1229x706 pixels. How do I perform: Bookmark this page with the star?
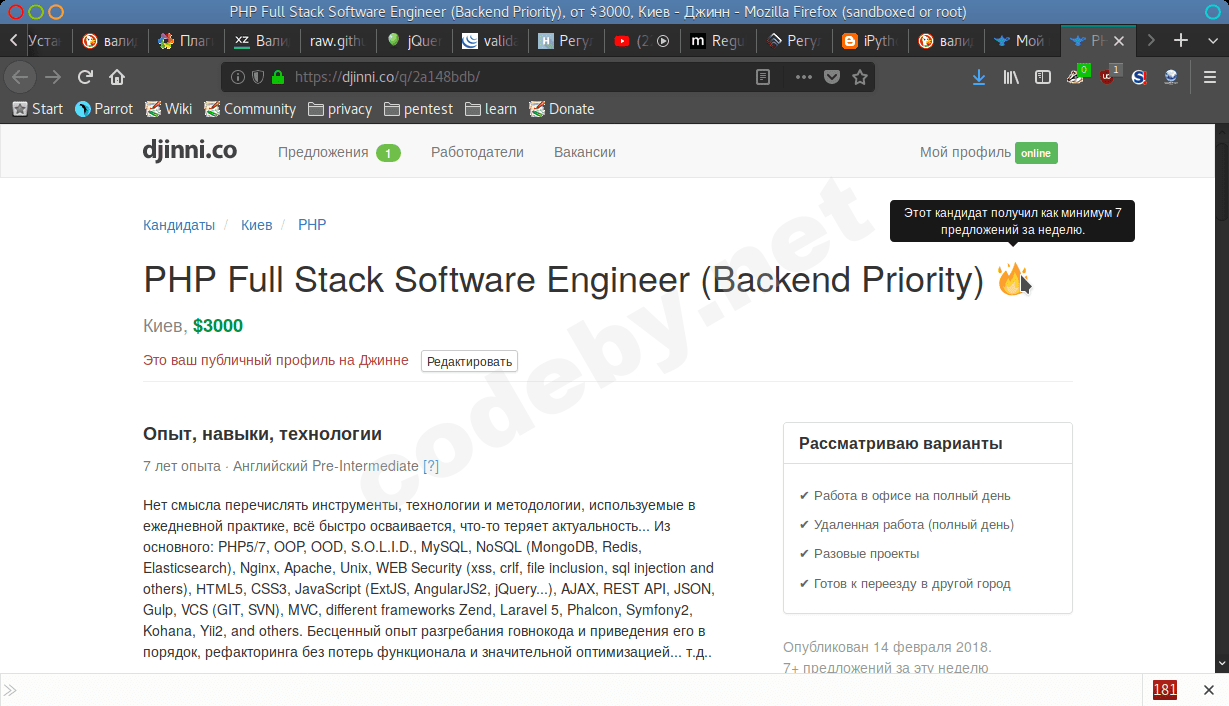[x=859, y=77]
